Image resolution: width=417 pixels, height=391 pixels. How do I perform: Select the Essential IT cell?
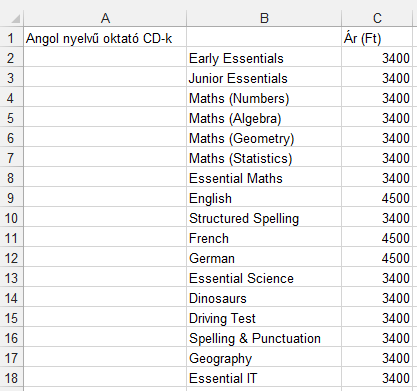[264, 378]
